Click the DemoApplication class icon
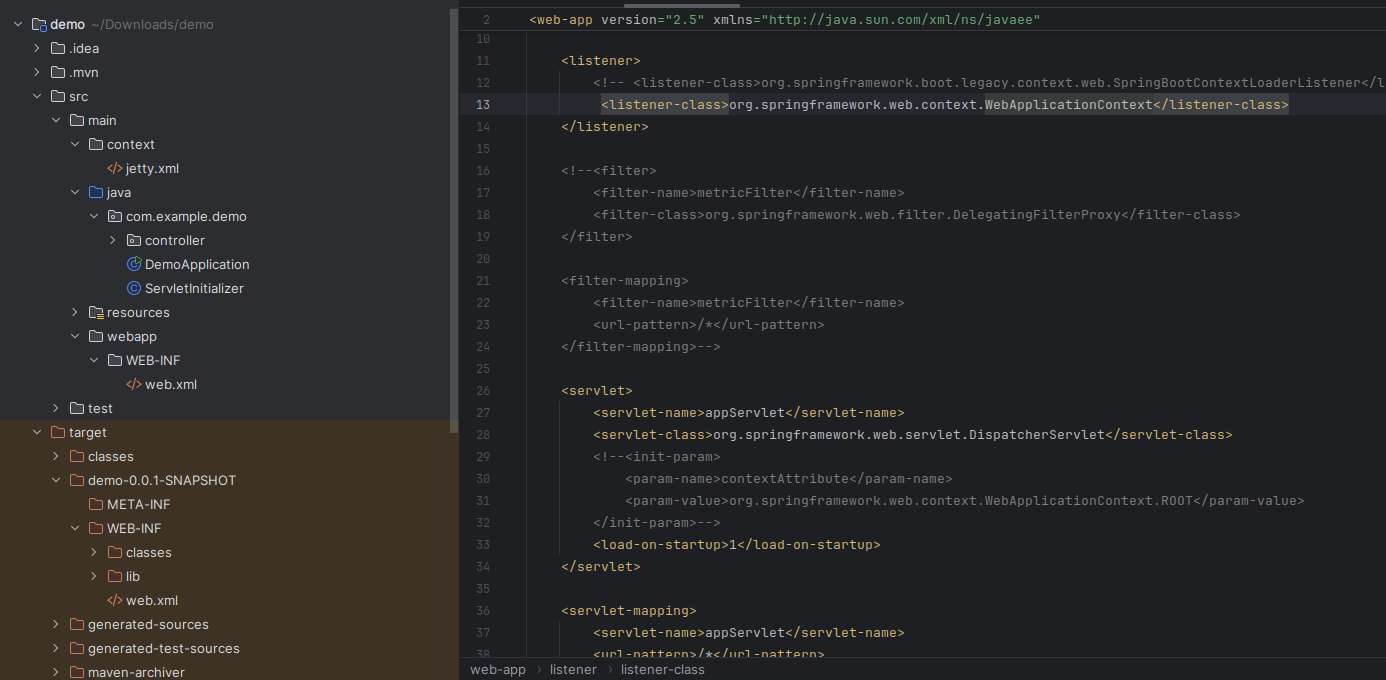 (134, 265)
